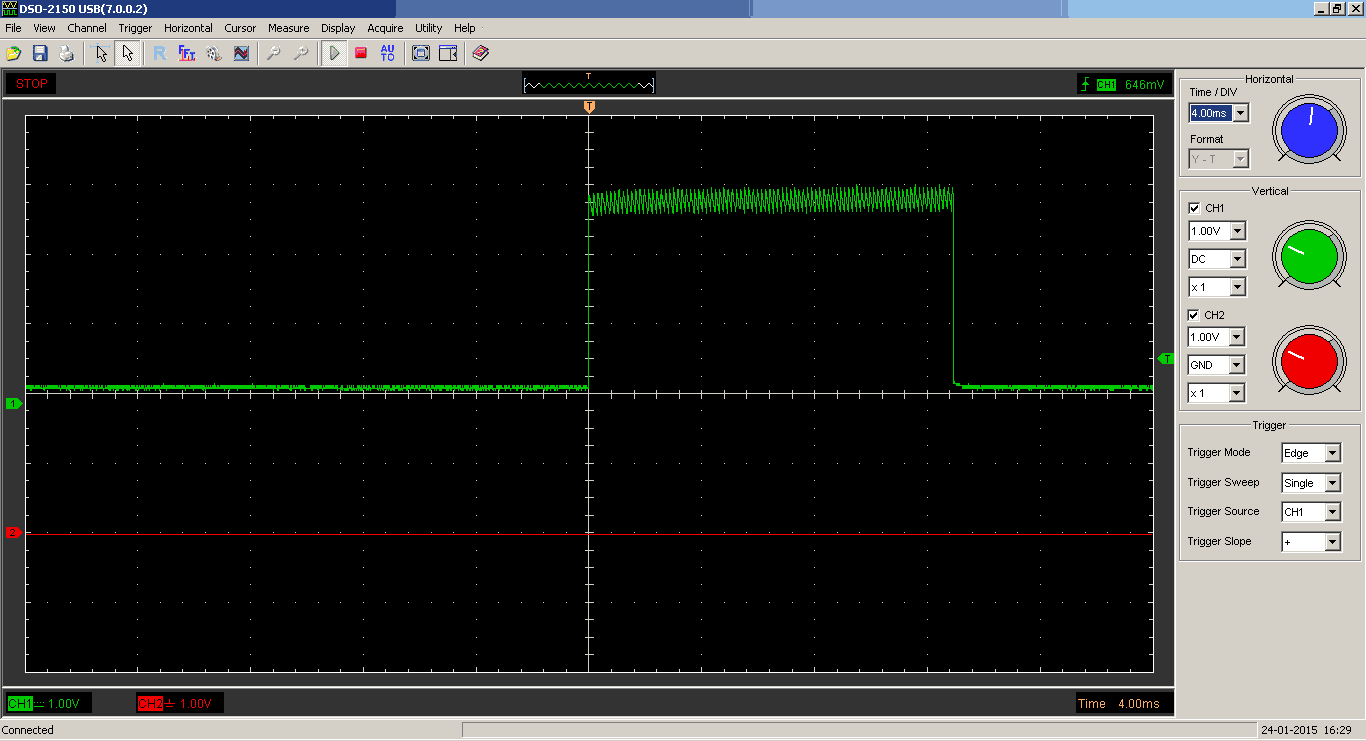This screenshot has width=1366, height=741.
Task: Click the CH1 1.00V status label
Action: (x=49, y=704)
